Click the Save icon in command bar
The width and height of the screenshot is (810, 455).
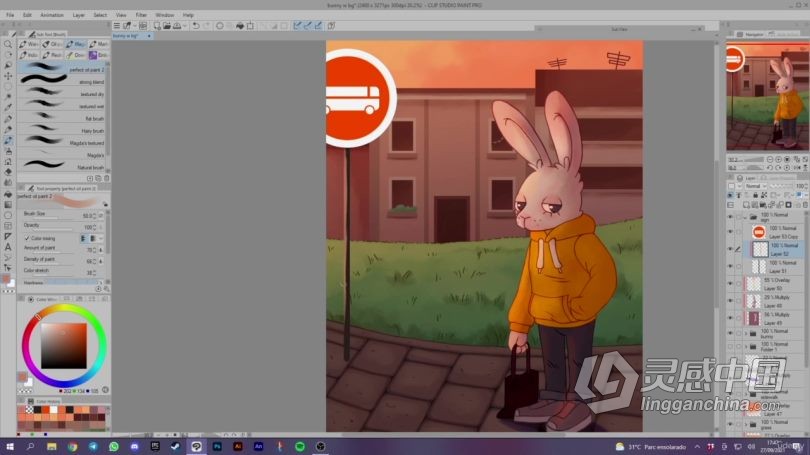click(x=177, y=25)
